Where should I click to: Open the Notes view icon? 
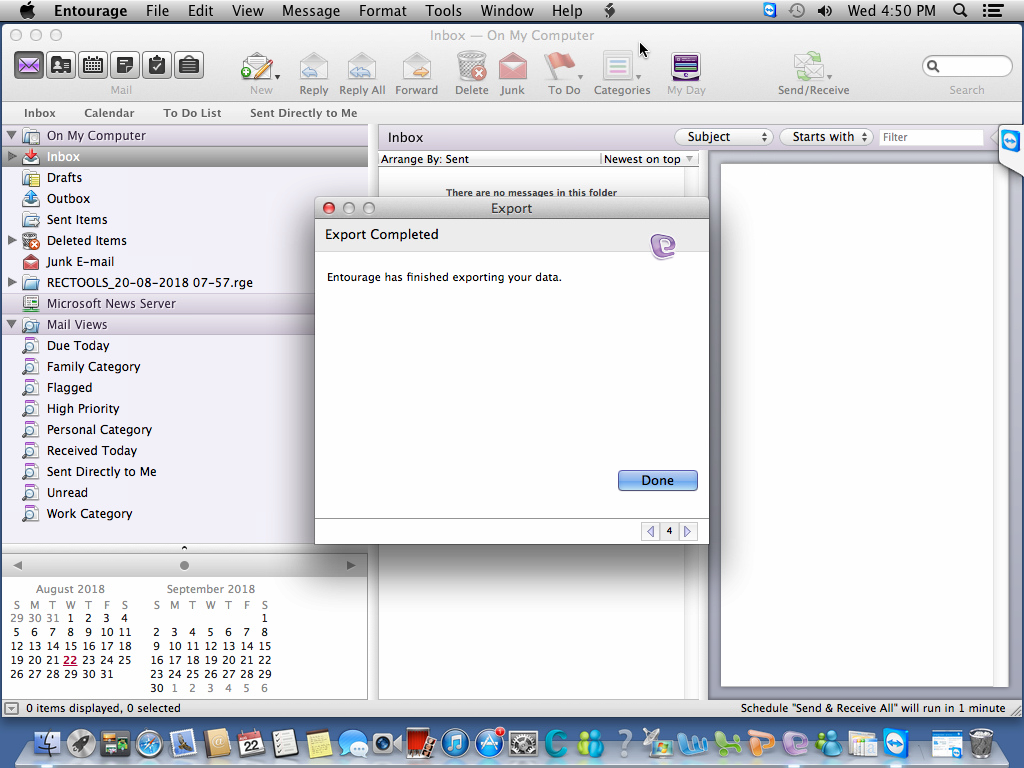click(125, 65)
